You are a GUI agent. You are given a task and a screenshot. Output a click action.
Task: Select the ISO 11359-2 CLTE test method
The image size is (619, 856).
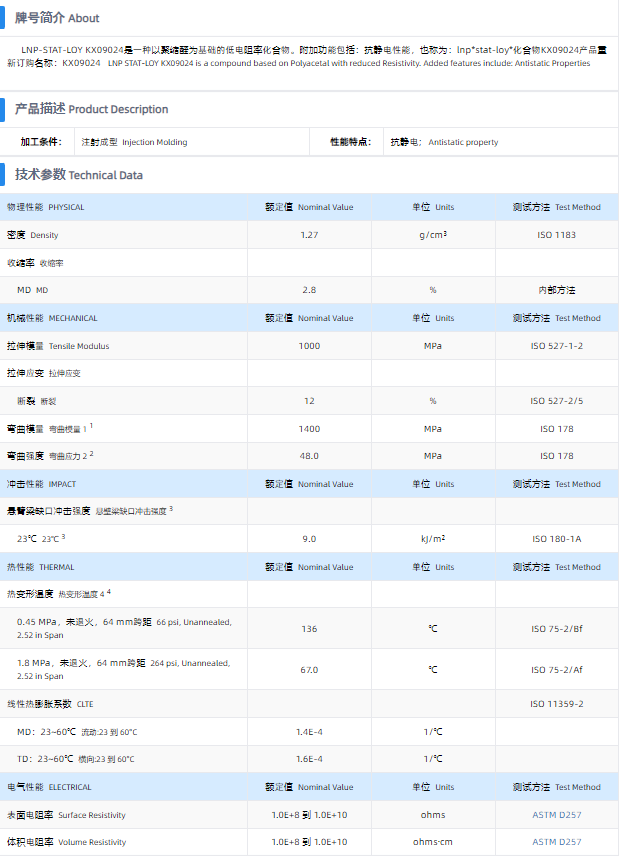coord(556,704)
